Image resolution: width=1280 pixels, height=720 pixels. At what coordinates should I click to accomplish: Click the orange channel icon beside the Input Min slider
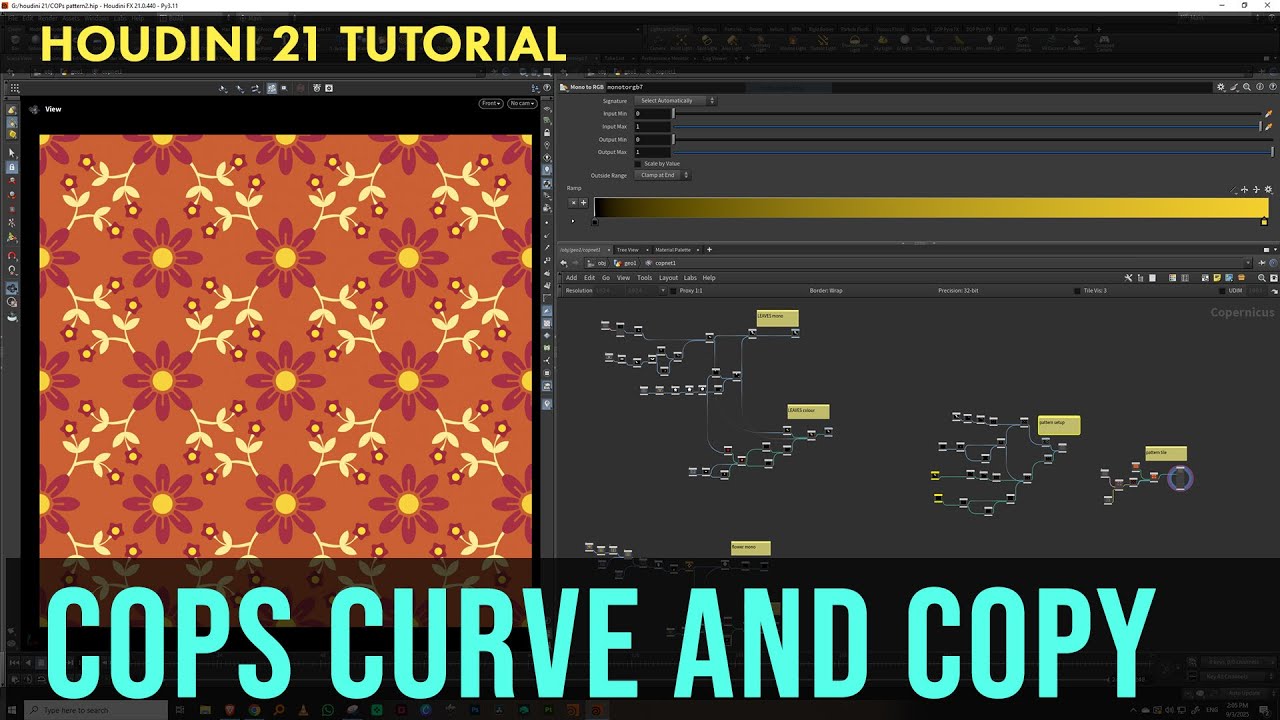(1269, 113)
